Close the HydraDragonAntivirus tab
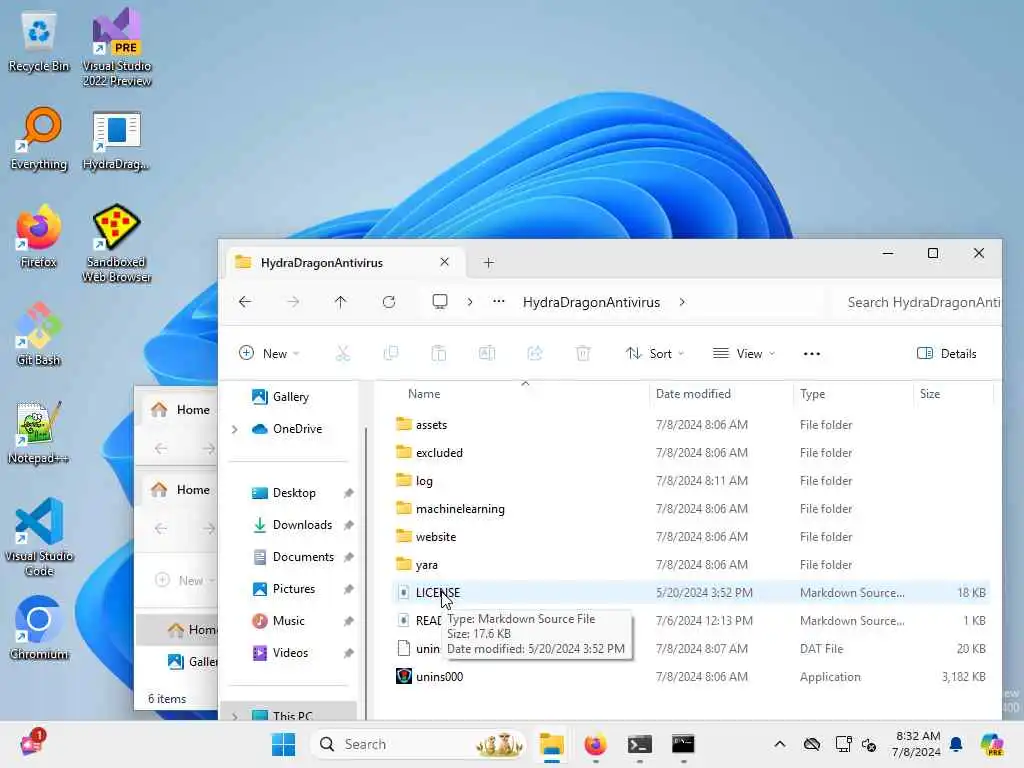This screenshot has width=1024, height=768. point(445,262)
